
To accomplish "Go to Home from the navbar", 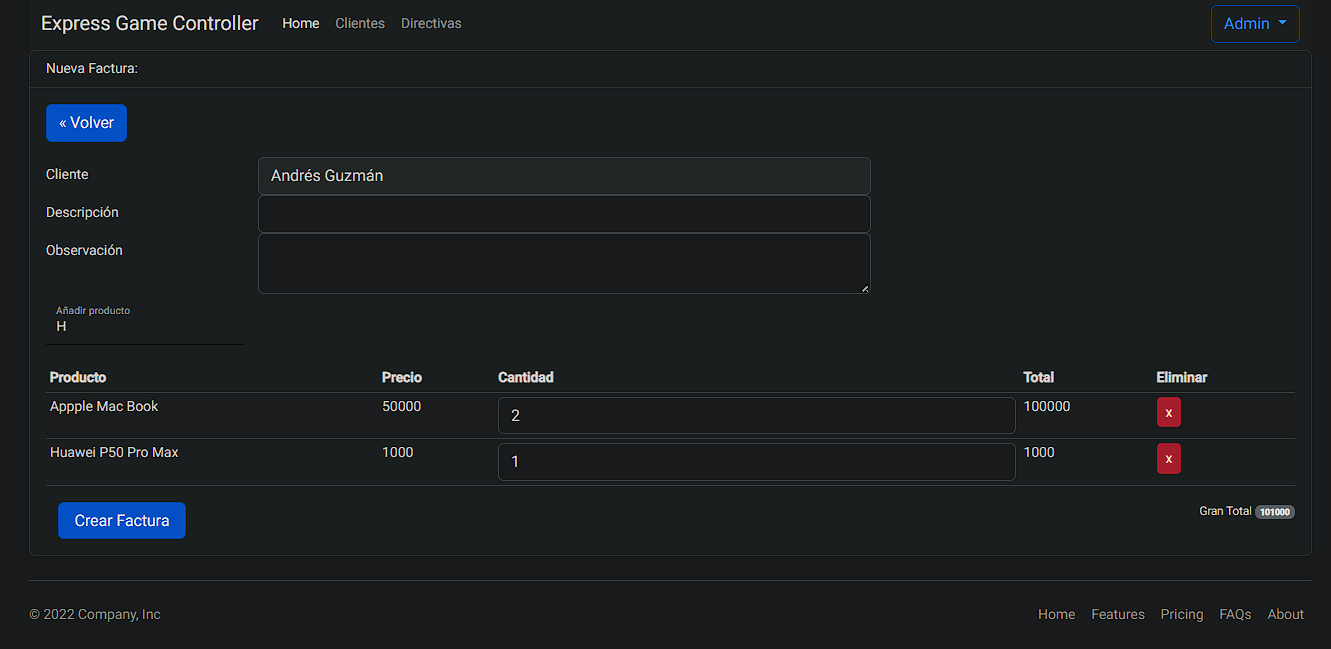I will pyautogui.click(x=300, y=23).
